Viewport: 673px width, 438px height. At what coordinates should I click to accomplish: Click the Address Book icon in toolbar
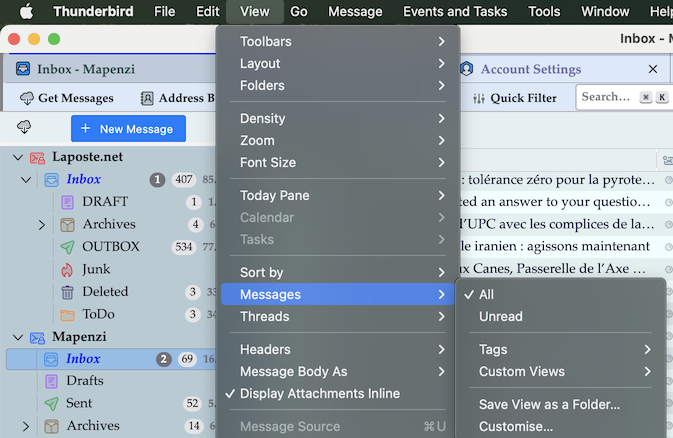pos(147,98)
